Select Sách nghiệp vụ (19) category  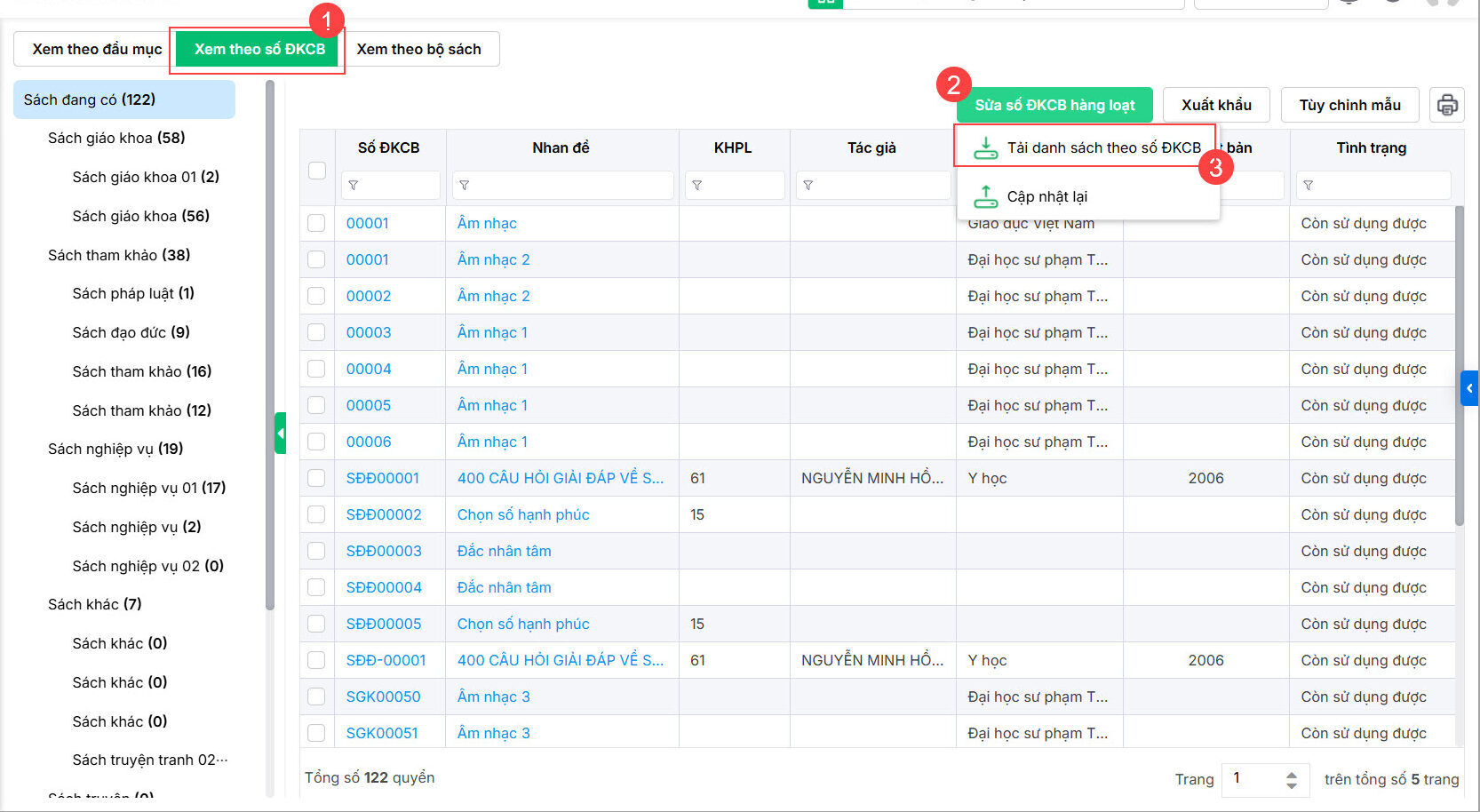click(115, 449)
